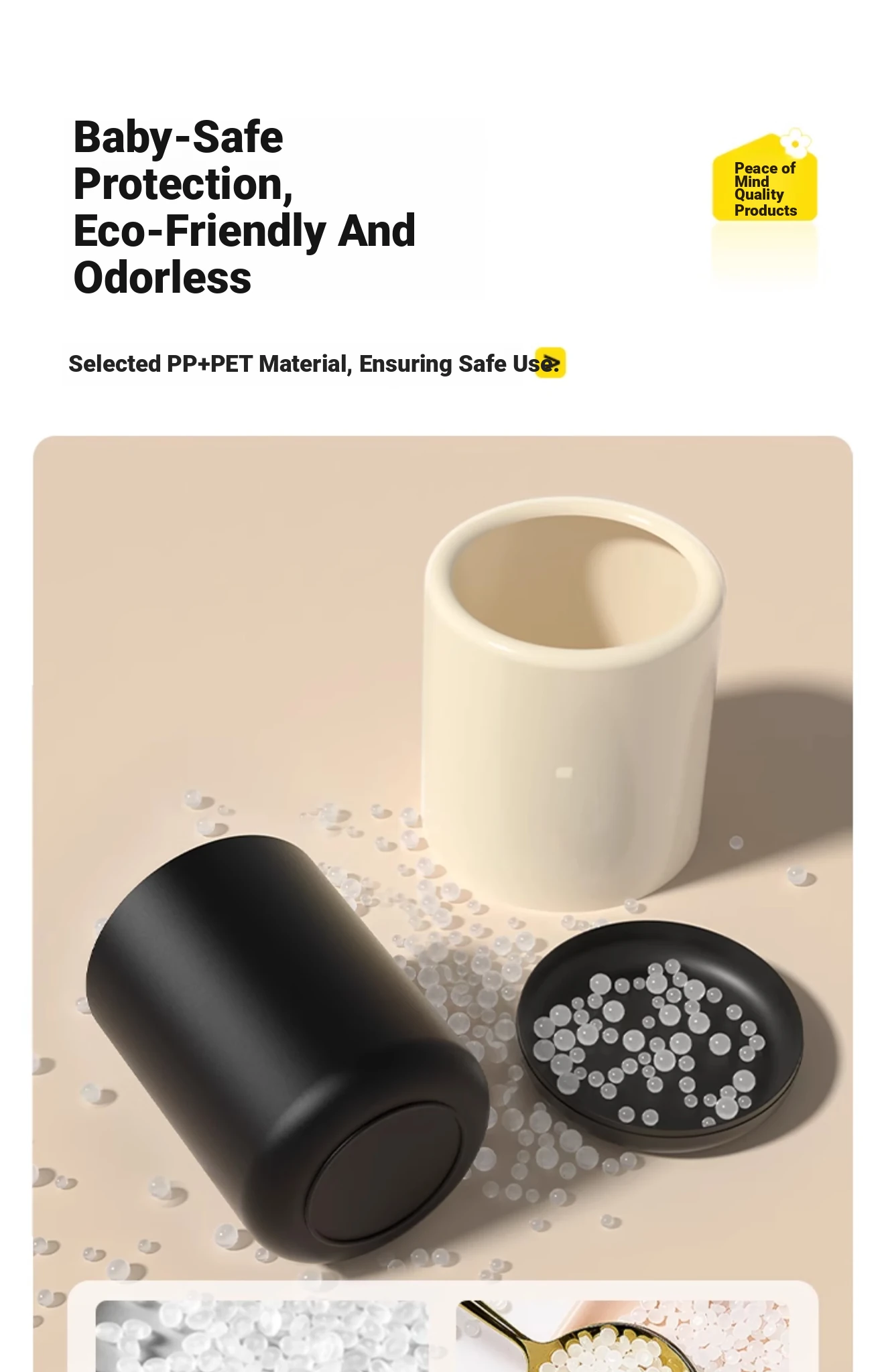
Task: Click the white thumbnail panel strip
Action: (443, 1327)
